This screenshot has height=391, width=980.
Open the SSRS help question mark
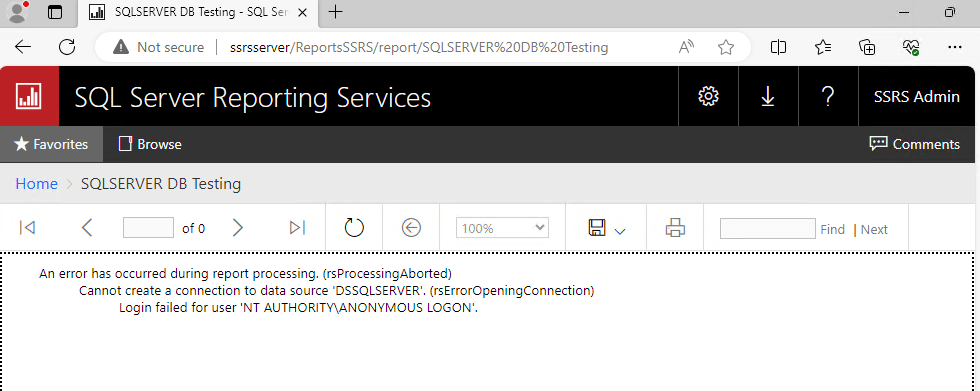pyautogui.click(x=828, y=96)
